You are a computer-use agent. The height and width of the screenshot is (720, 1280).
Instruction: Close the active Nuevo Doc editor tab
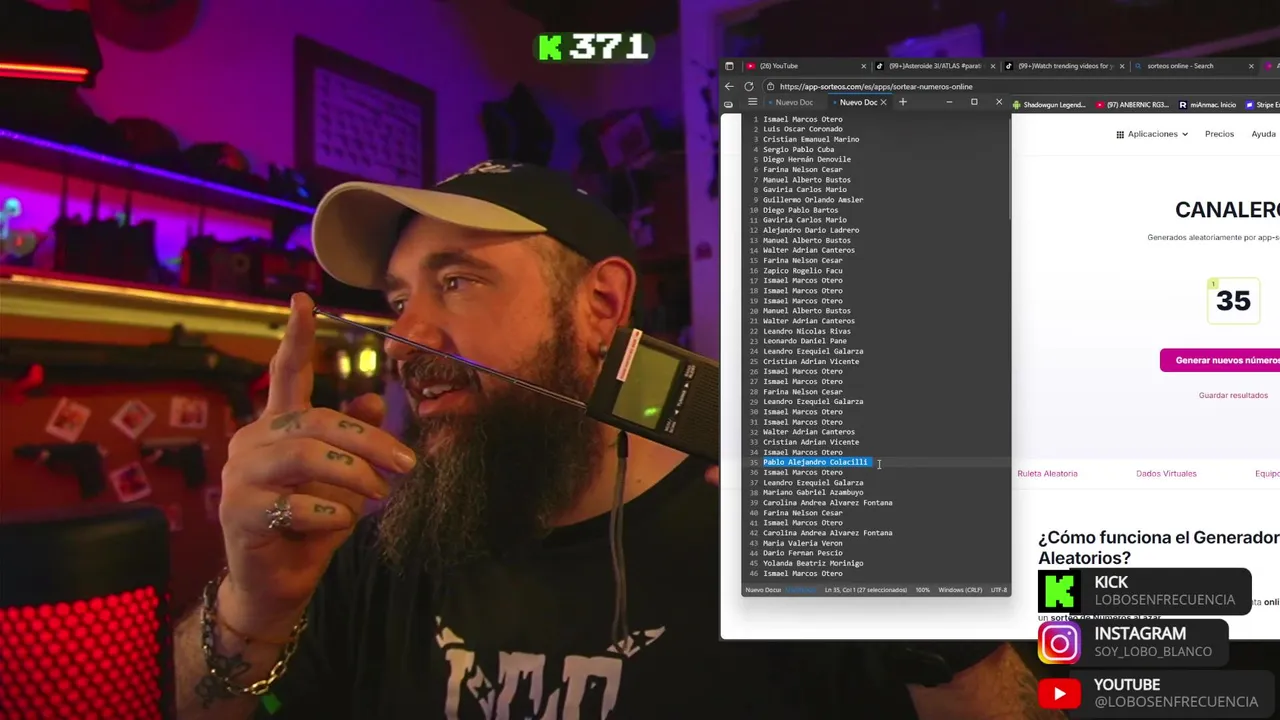click(883, 102)
